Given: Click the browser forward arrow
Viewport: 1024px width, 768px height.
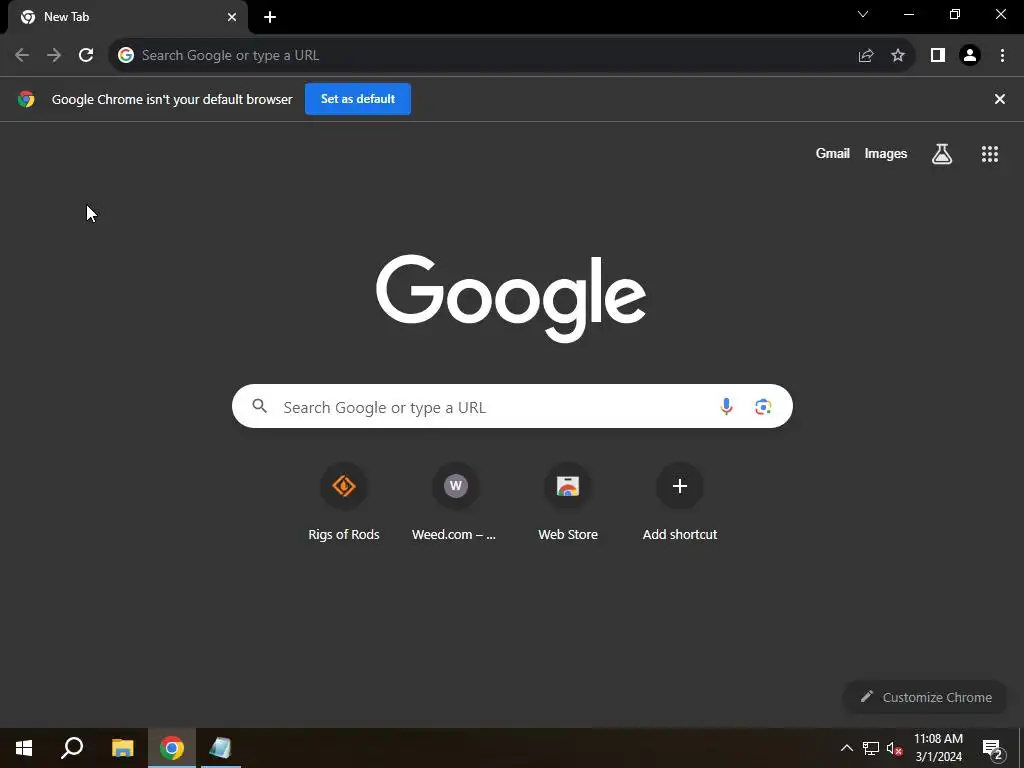Looking at the screenshot, I should click(54, 55).
